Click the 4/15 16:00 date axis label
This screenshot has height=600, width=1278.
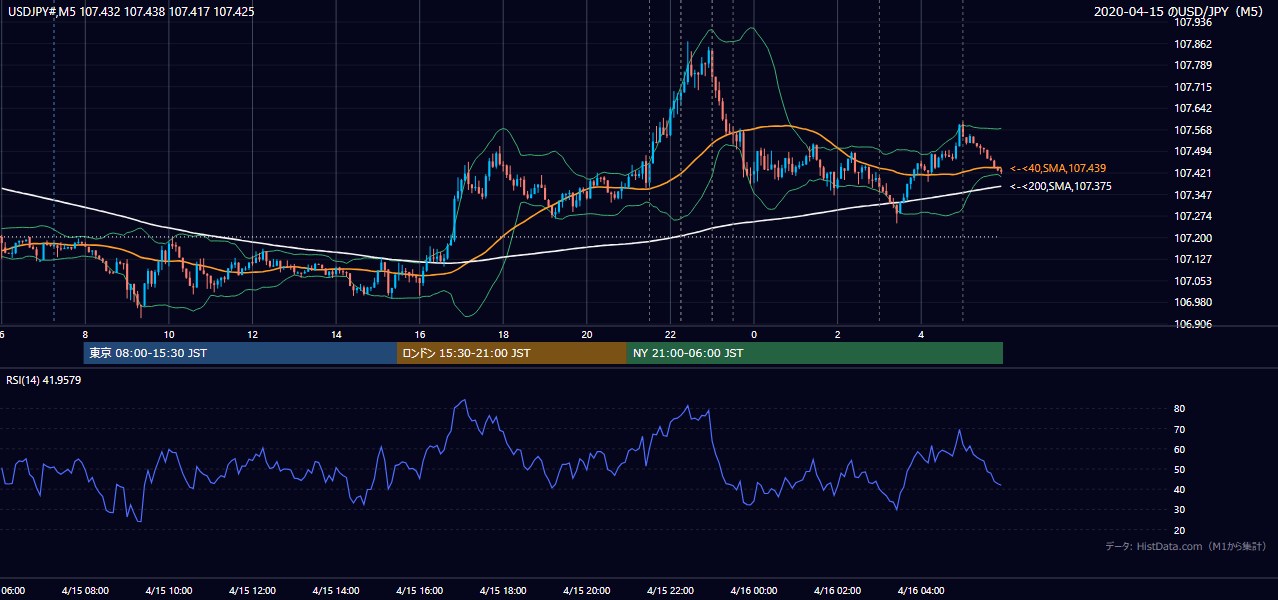[x=419, y=591]
